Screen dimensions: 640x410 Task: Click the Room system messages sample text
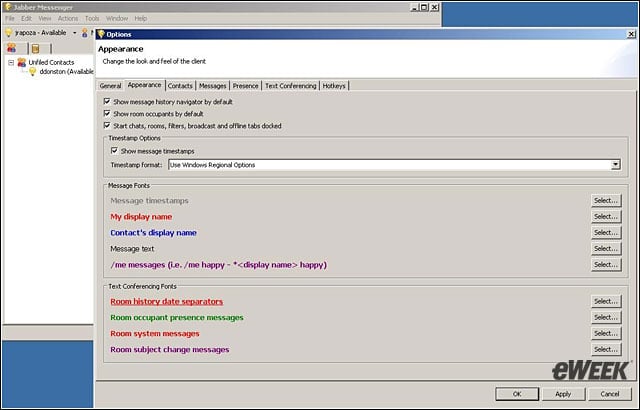(155, 333)
